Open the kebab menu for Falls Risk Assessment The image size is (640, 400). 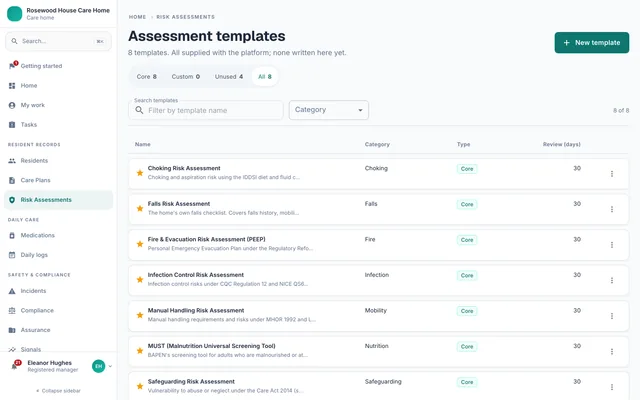tap(611, 209)
